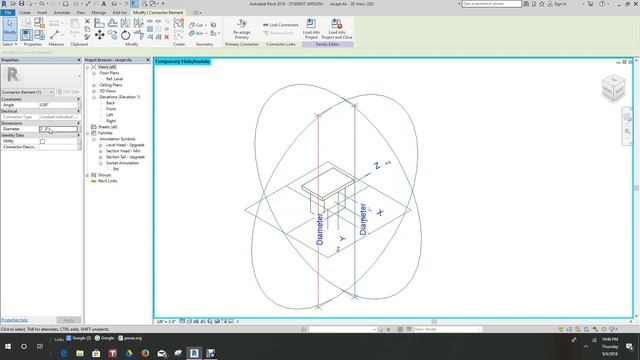Toggle the Utility checkbox
The width and height of the screenshot is (640, 360).
42,141
